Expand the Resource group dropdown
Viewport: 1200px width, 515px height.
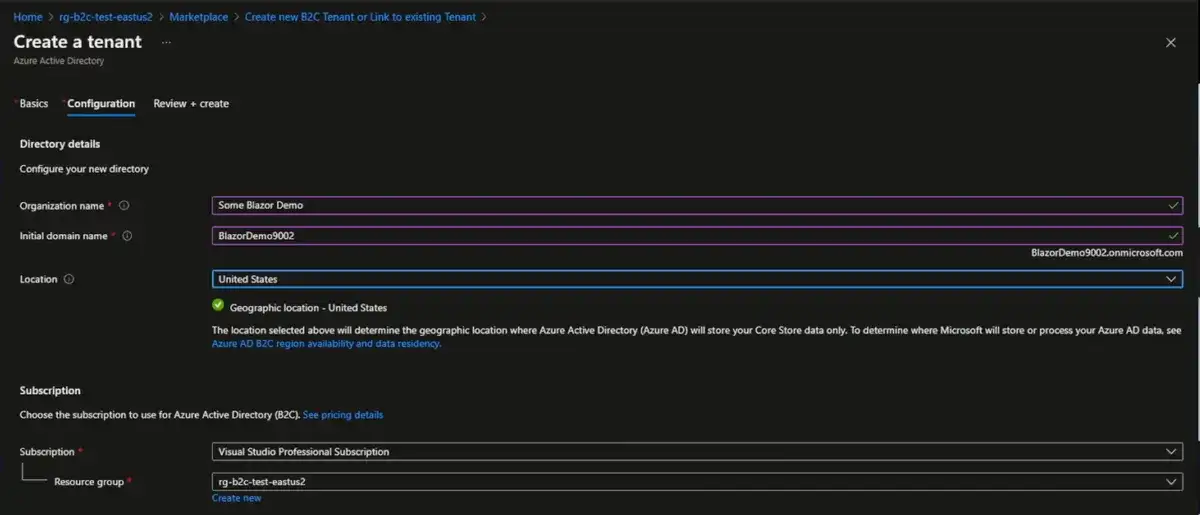coord(1172,482)
